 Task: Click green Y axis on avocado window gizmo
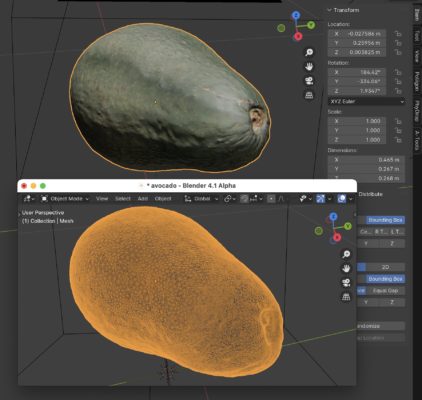[348, 226]
